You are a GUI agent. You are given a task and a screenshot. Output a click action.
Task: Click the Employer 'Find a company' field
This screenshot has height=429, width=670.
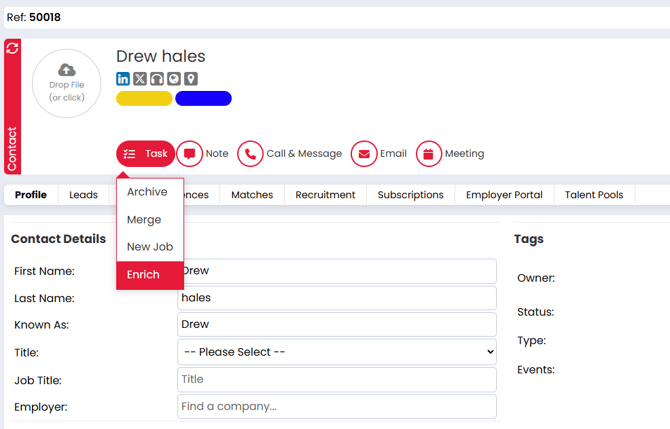336,406
